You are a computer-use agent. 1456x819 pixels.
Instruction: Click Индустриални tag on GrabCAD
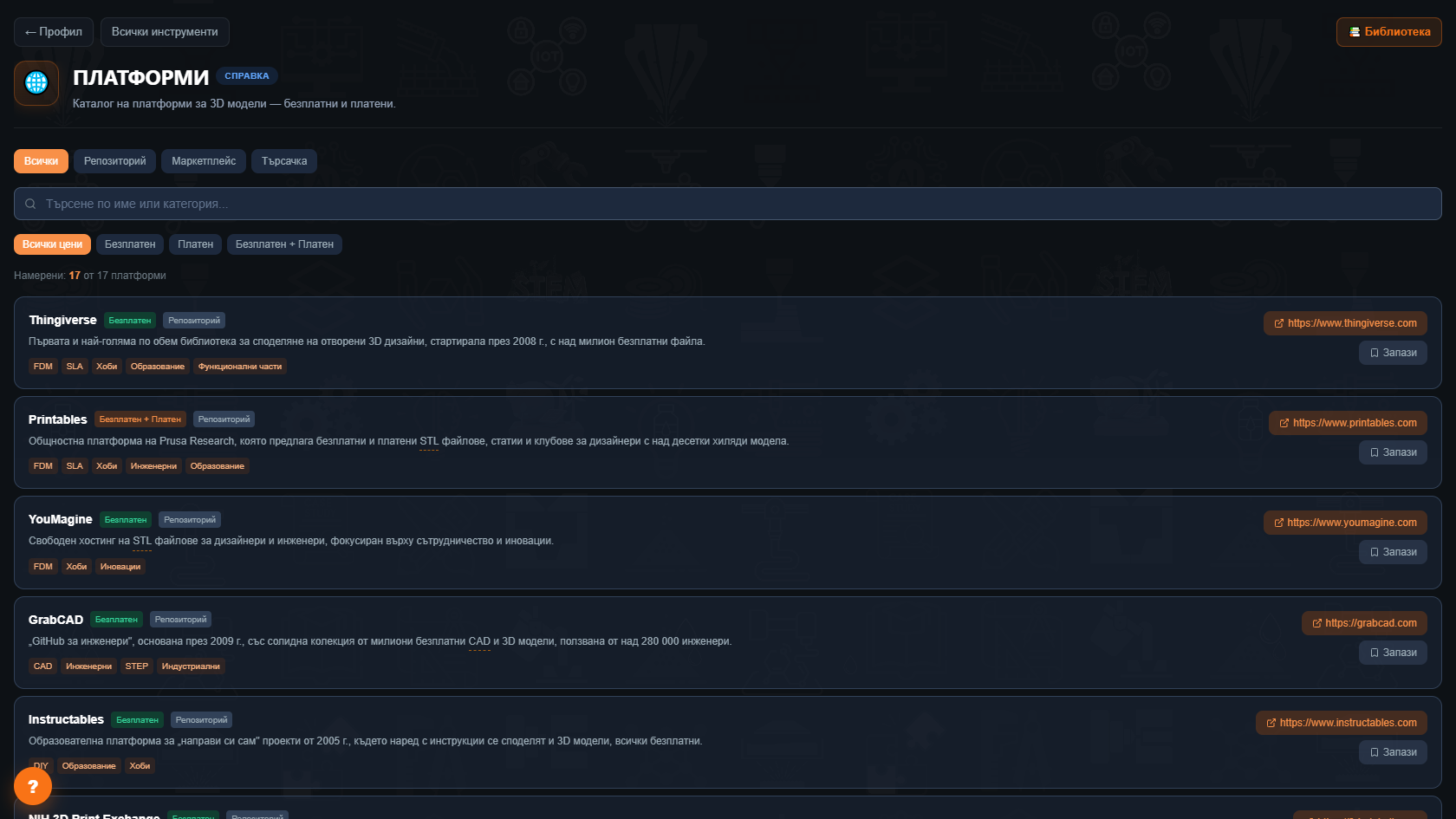click(x=191, y=666)
